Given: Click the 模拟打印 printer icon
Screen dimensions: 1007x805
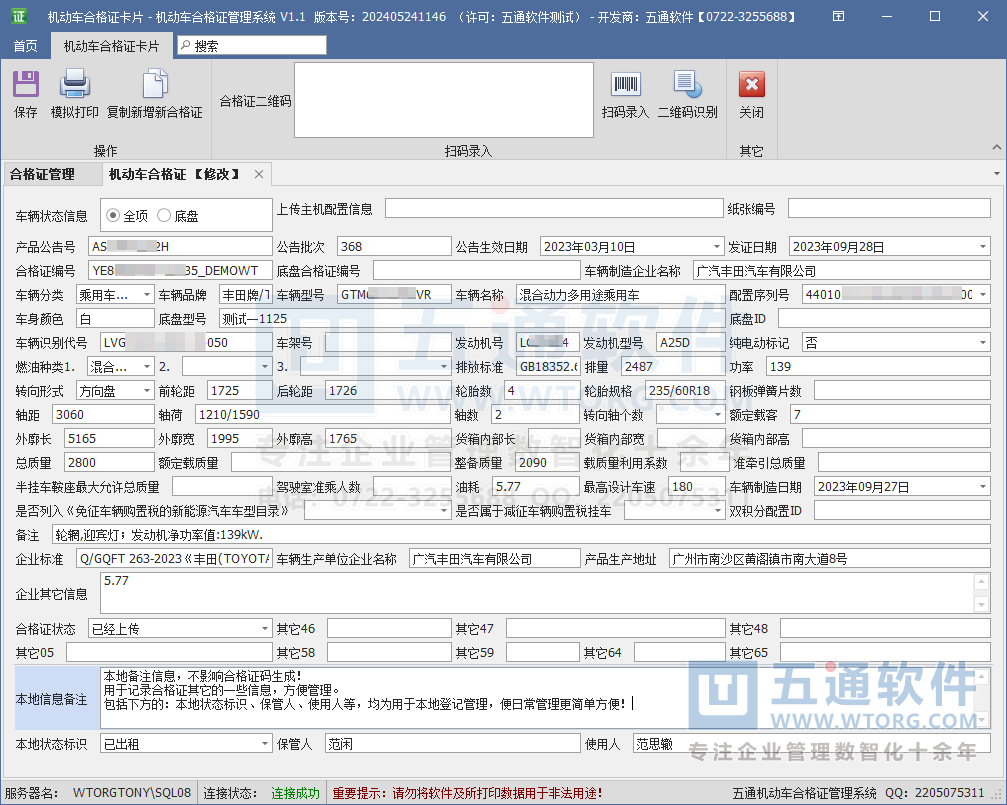Looking at the screenshot, I should tap(75, 85).
